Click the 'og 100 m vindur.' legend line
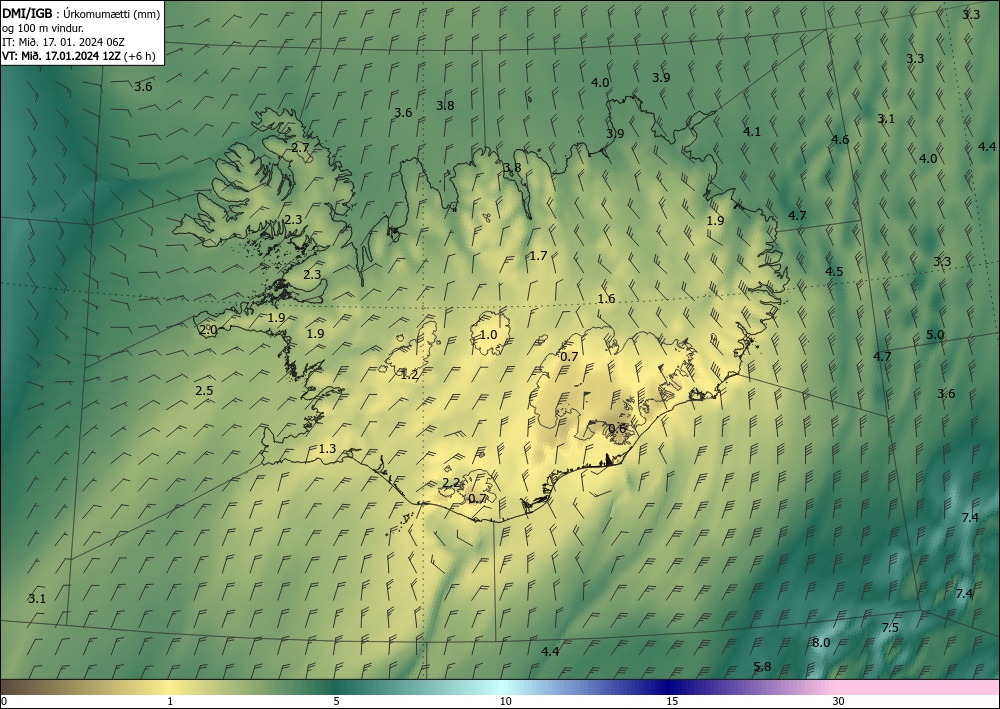 point(43,28)
